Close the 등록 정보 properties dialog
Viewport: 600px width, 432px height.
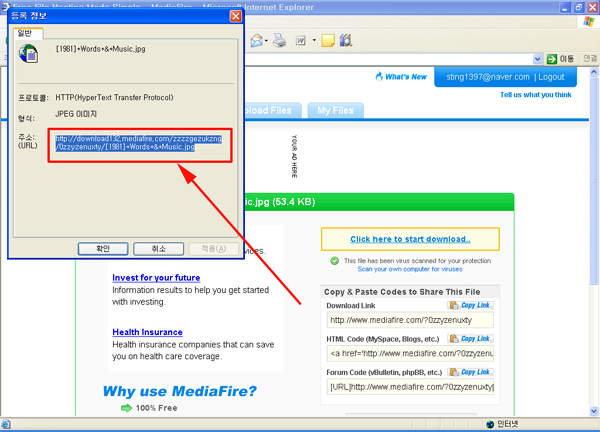coord(235,16)
